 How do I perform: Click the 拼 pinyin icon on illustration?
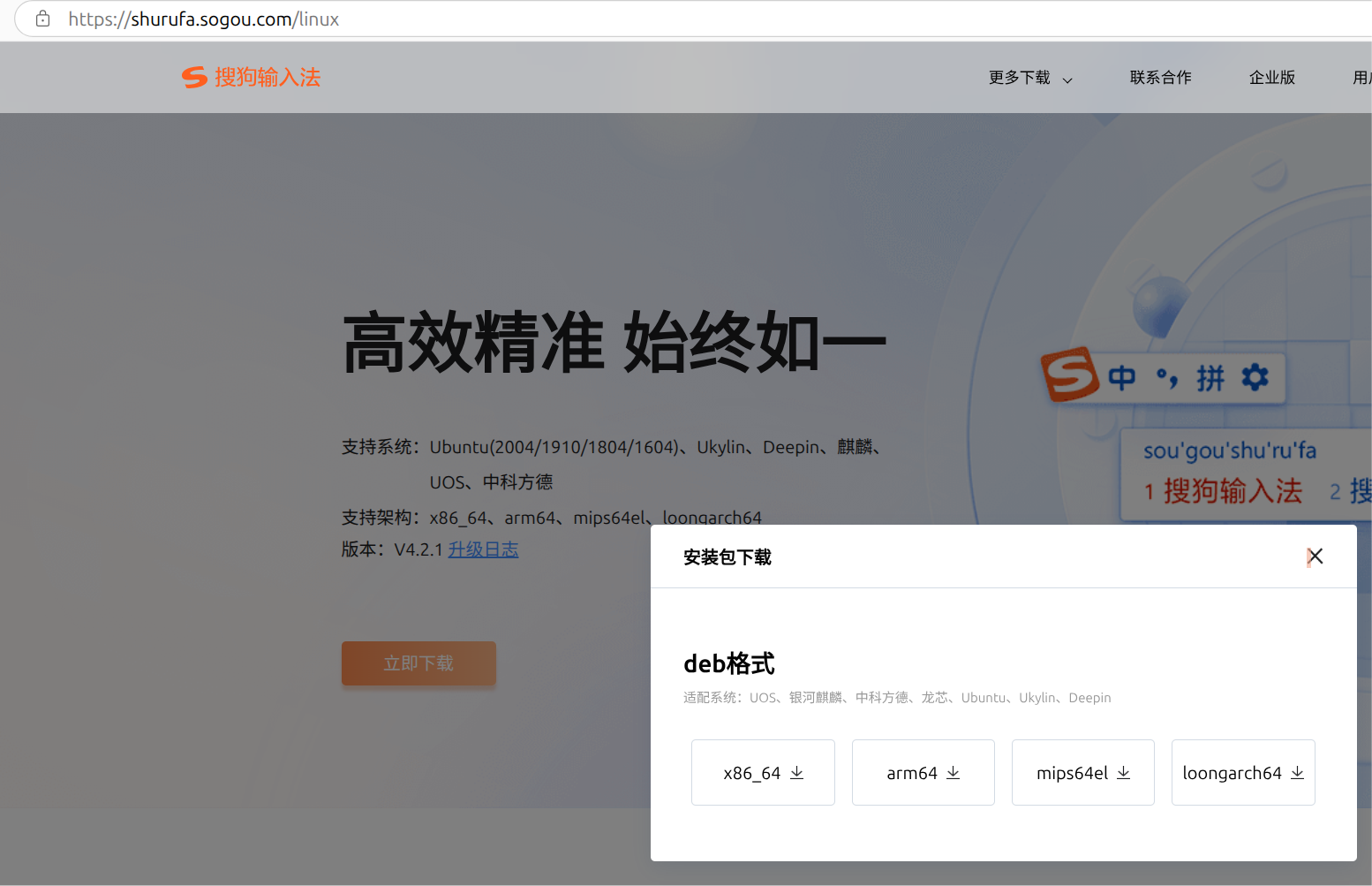[x=1210, y=378]
